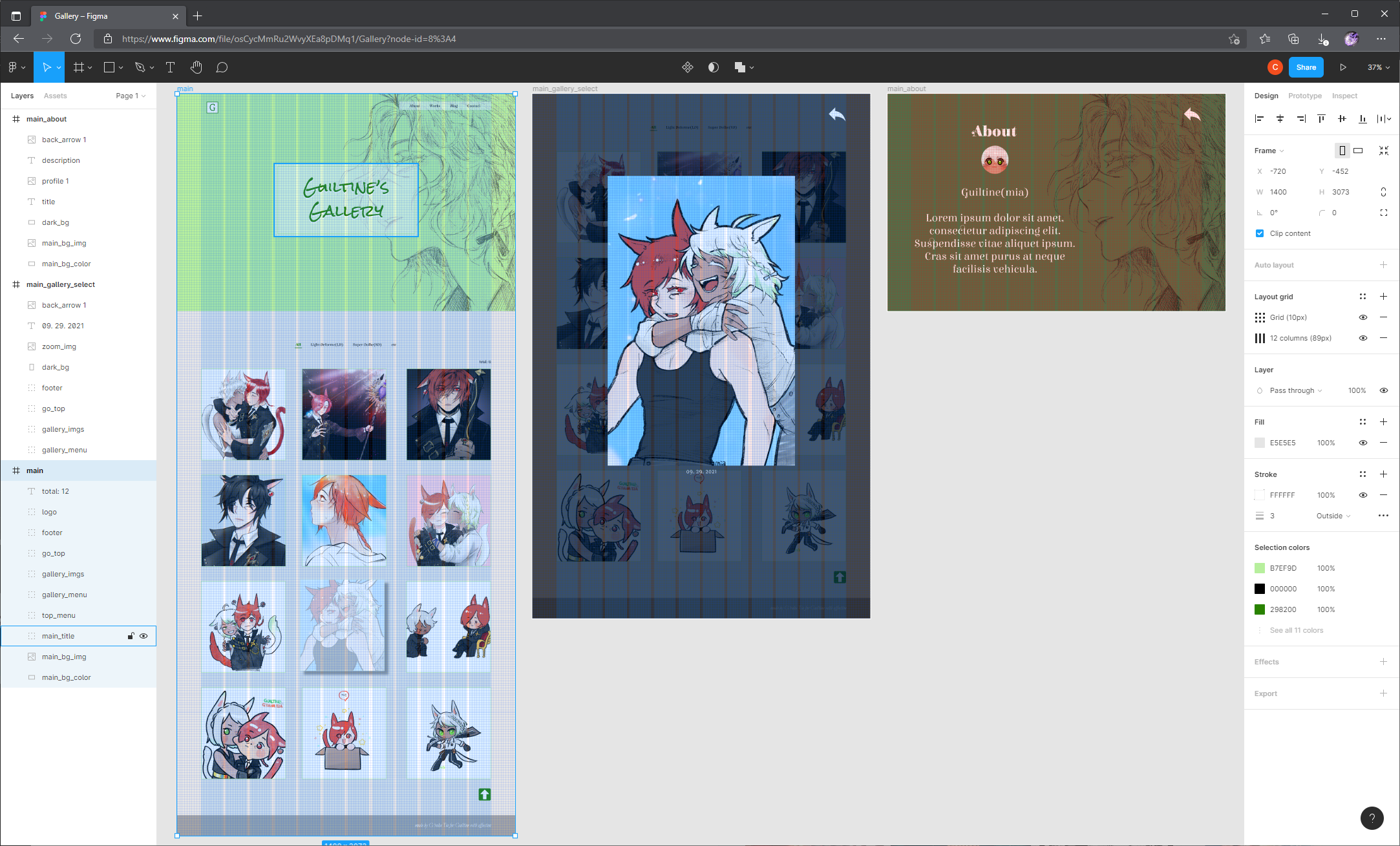This screenshot has width=1400, height=846.
Task: Select the Hand tool in toolbar
Action: 196,67
